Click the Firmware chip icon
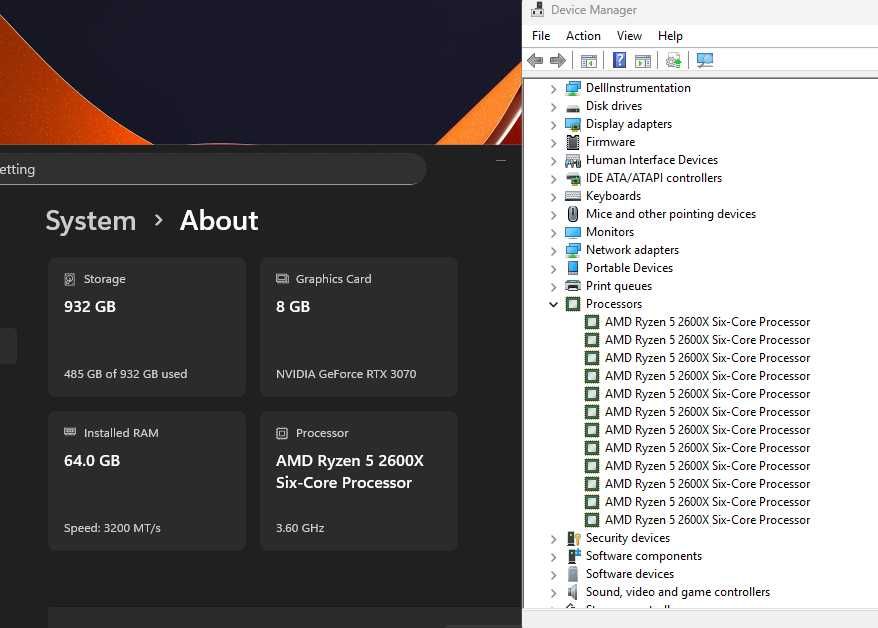 (573, 142)
